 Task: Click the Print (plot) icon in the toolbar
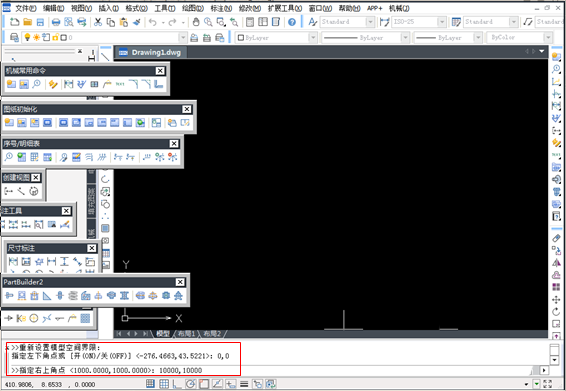click(x=56, y=22)
